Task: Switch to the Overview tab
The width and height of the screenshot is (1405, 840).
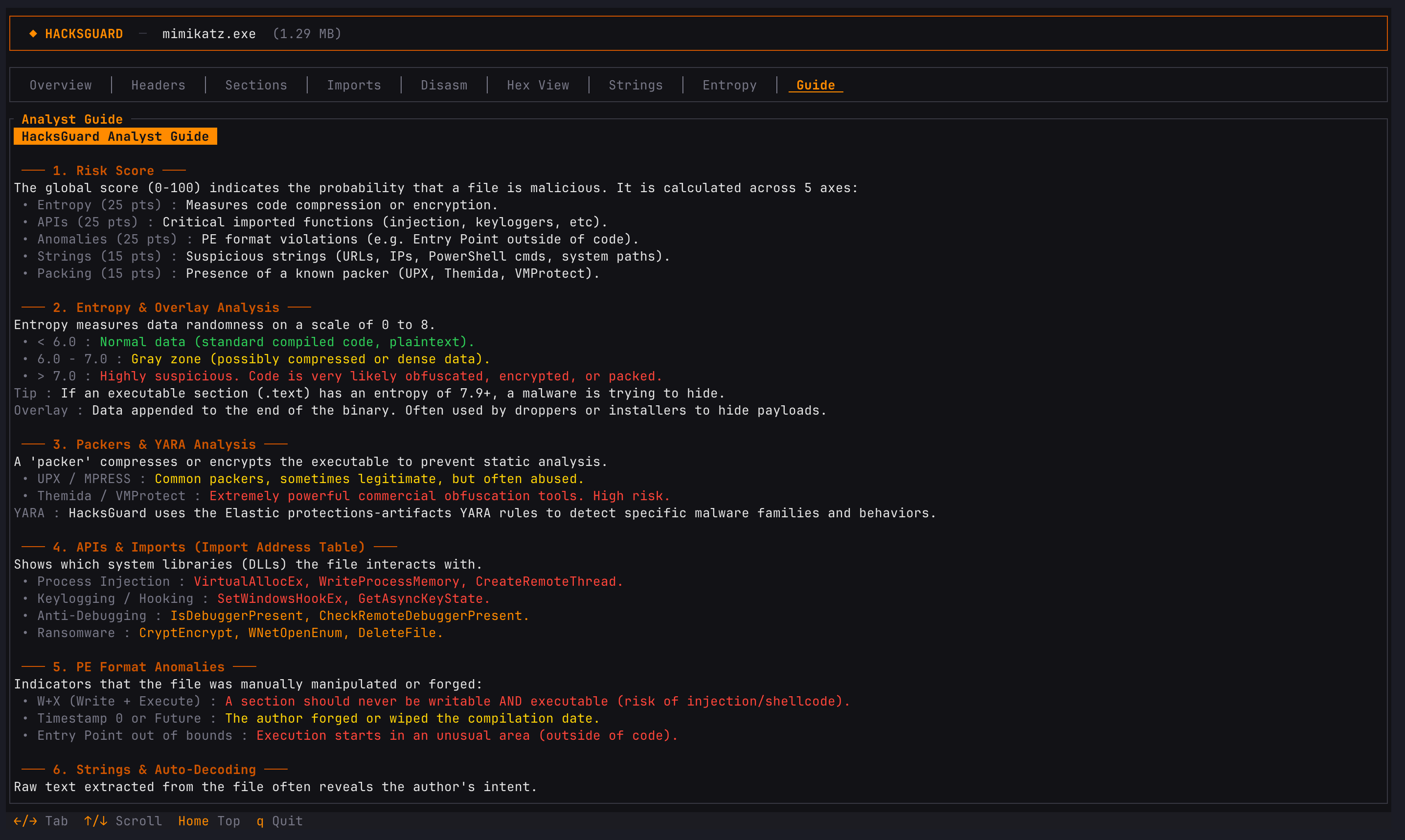Action: [x=61, y=85]
